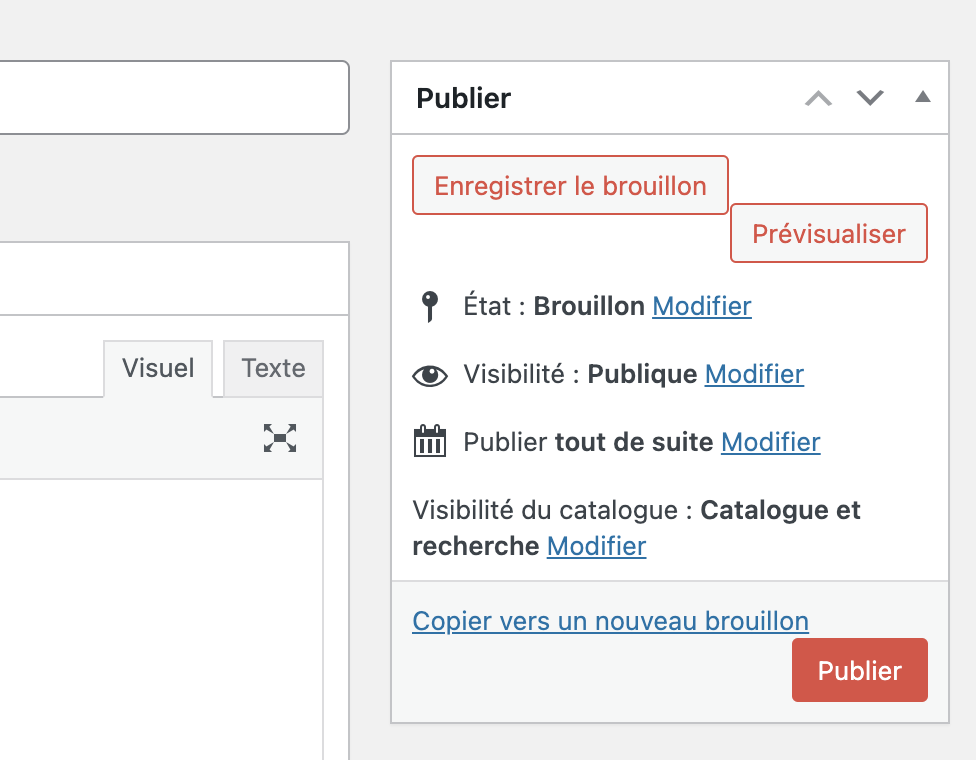
Task: Move the Publier panel down
Action: pos(870,98)
